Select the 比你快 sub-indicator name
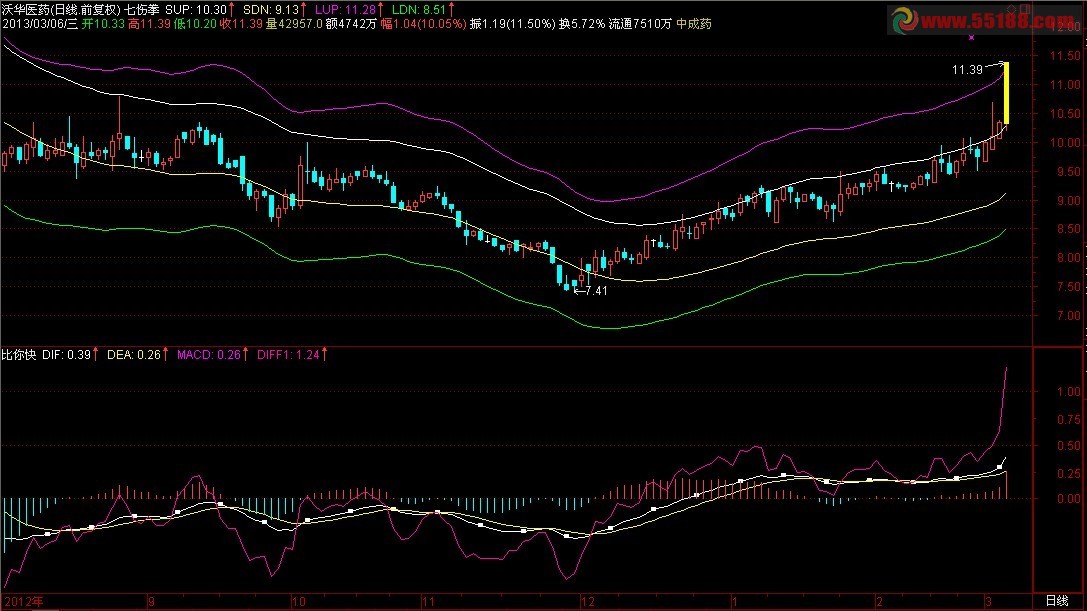Viewport: 1087px width, 611px height. pyautogui.click(x=19, y=354)
